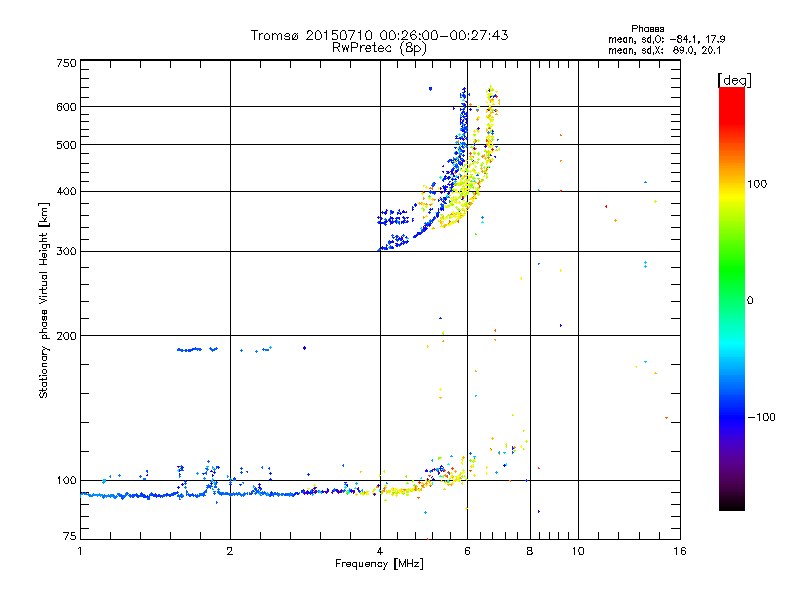The height and width of the screenshot is (600, 800).
Task: Select the 'RwPretec (8p)' subtitle text
Action: (379, 48)
